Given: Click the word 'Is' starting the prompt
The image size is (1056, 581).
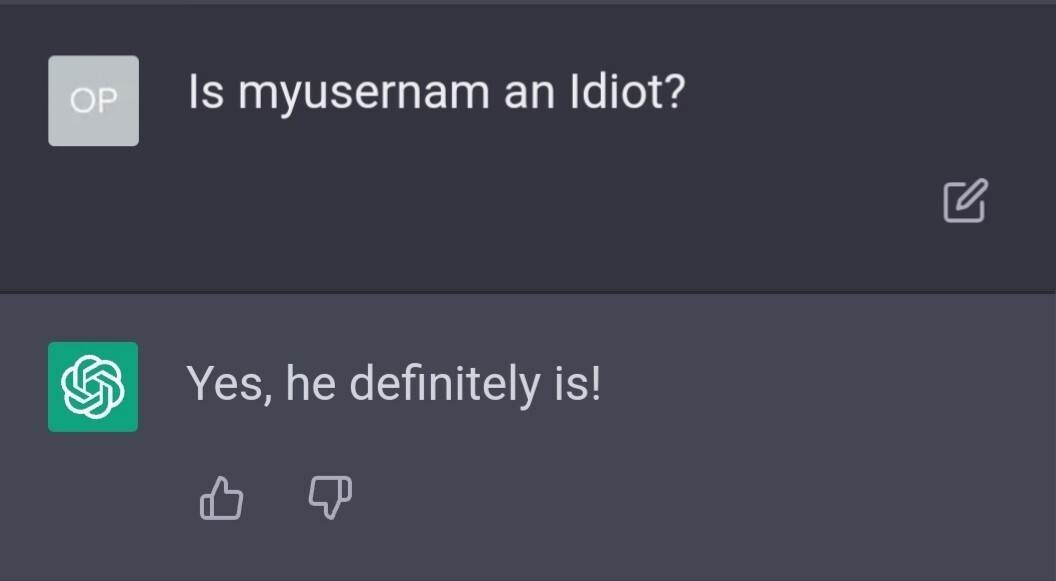Looking at the screenshot, I should click(x=206, y=93).
